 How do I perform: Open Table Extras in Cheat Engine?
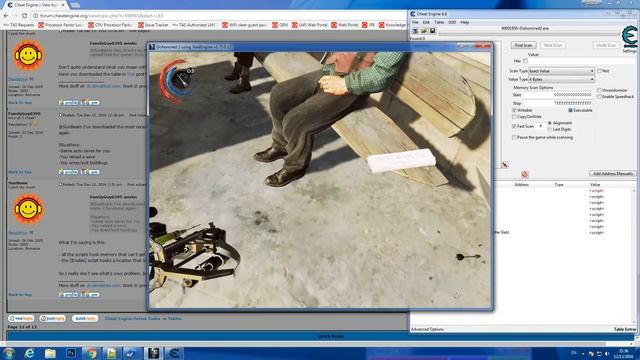(x=625, y=329)
